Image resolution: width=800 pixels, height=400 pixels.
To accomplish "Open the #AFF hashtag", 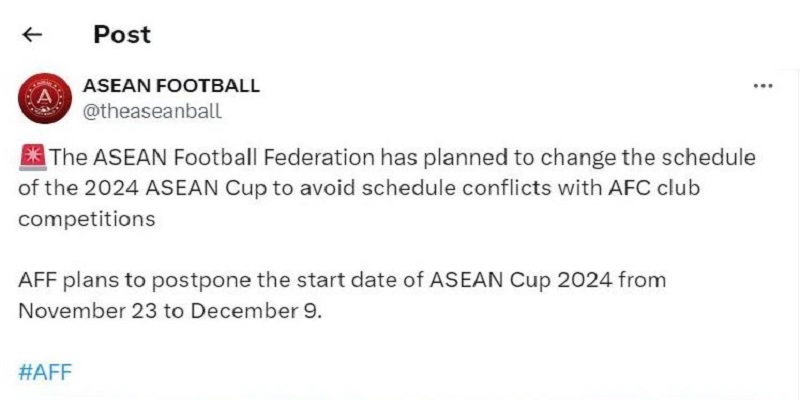I will point(45,372).
